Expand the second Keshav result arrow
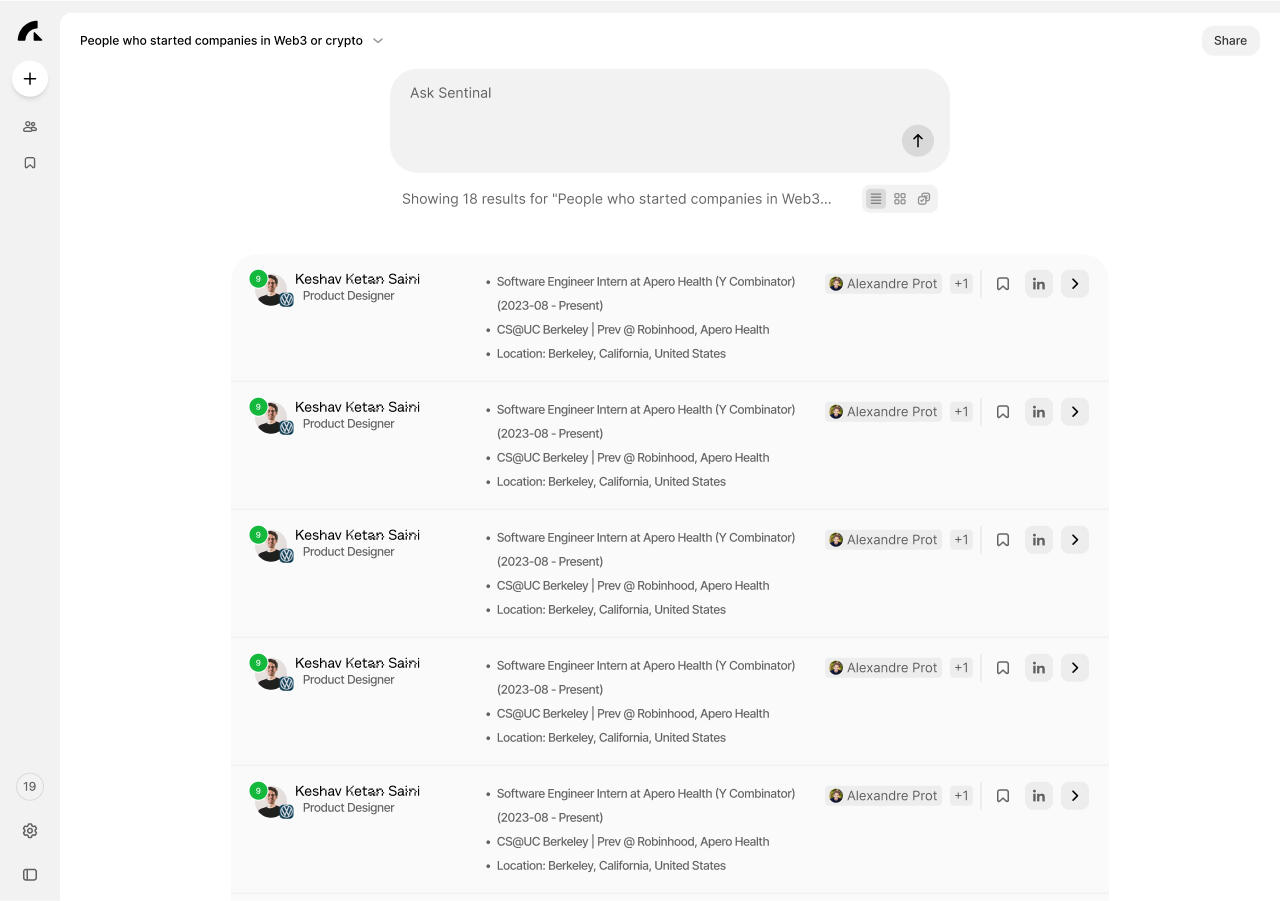Image resolution: width=1280 pixels, height=901 pixels. pos(1075,412)
